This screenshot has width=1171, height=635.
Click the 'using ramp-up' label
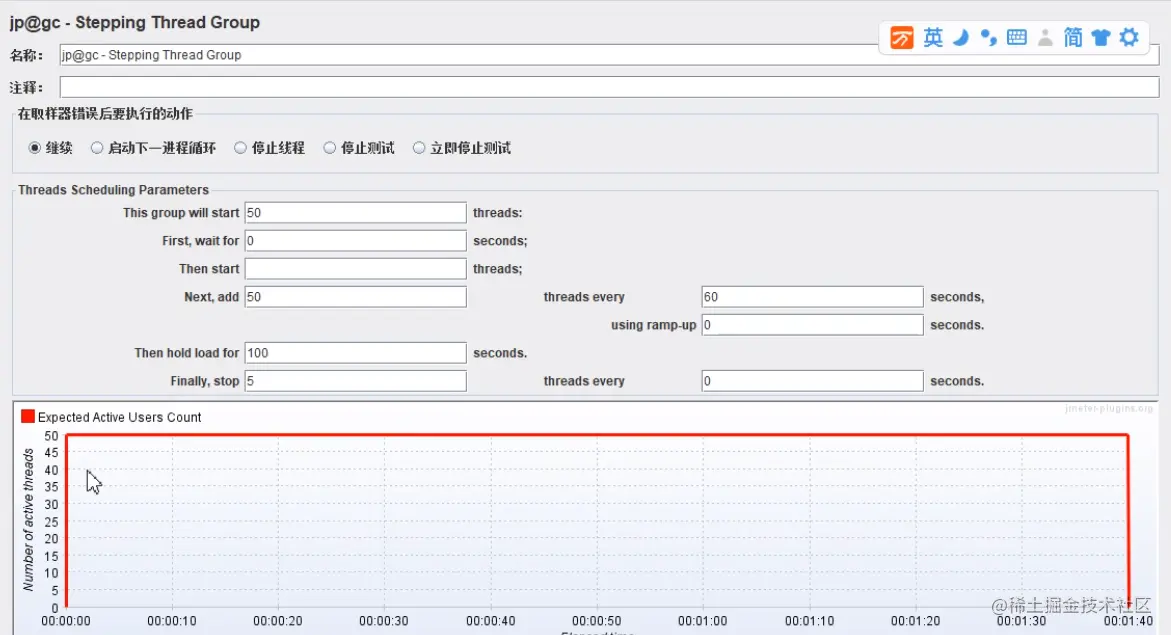click(x=653, y=325)
